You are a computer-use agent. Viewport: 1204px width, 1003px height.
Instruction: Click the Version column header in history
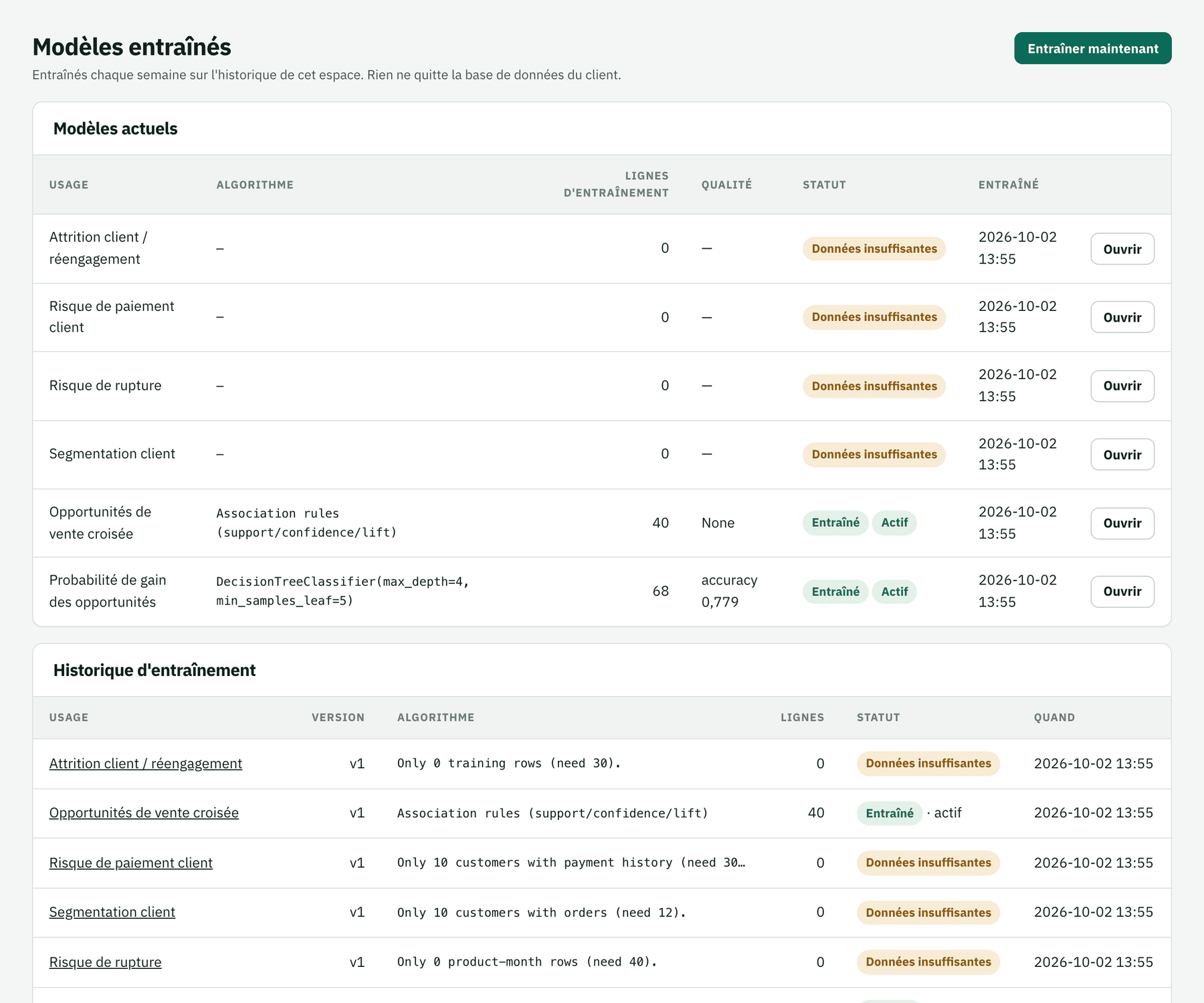tap(338, 717)
